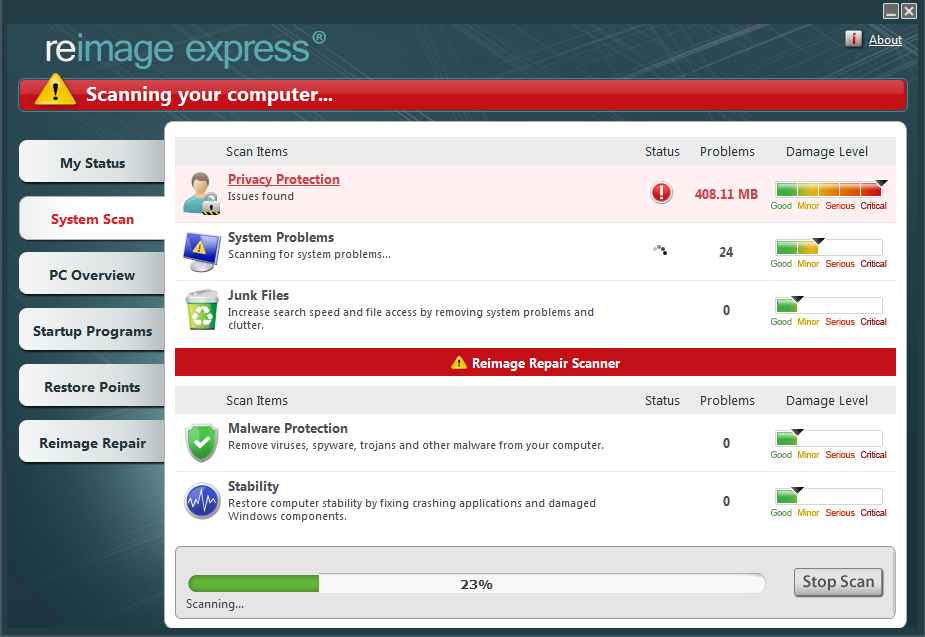
Task: Click the Issues found text
Action: [261, 196]
